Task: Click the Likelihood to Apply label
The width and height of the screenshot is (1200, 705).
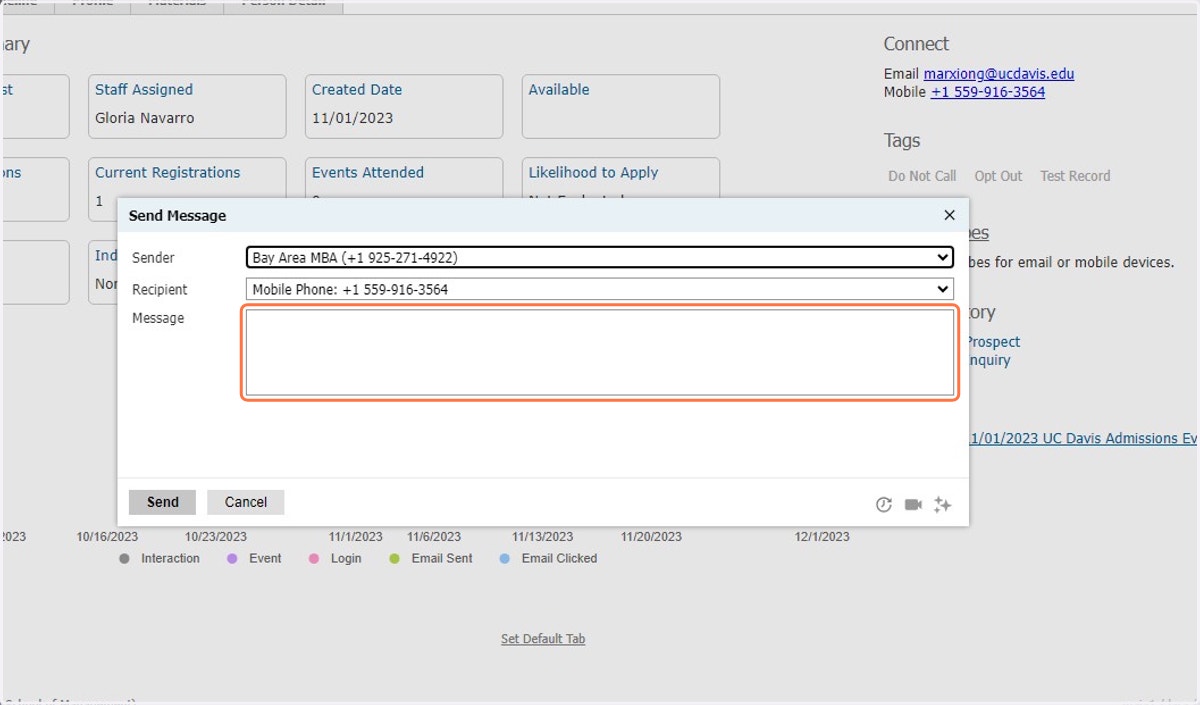Action: (x=593, y=173)
